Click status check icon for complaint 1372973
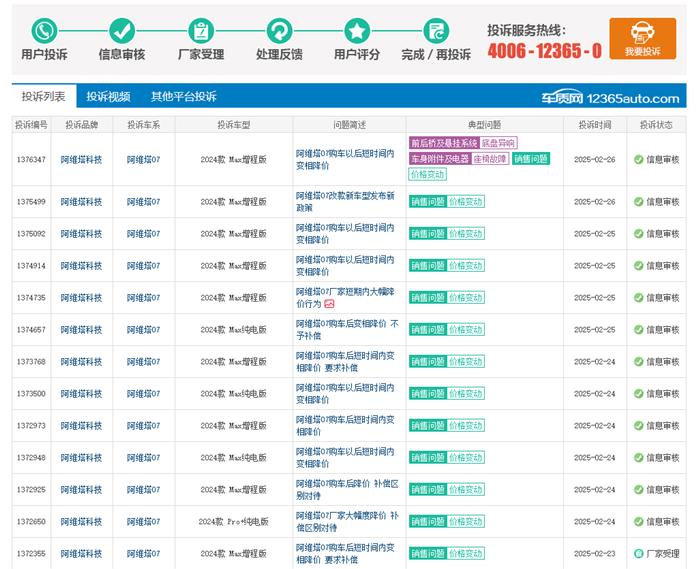 point(638,426)
